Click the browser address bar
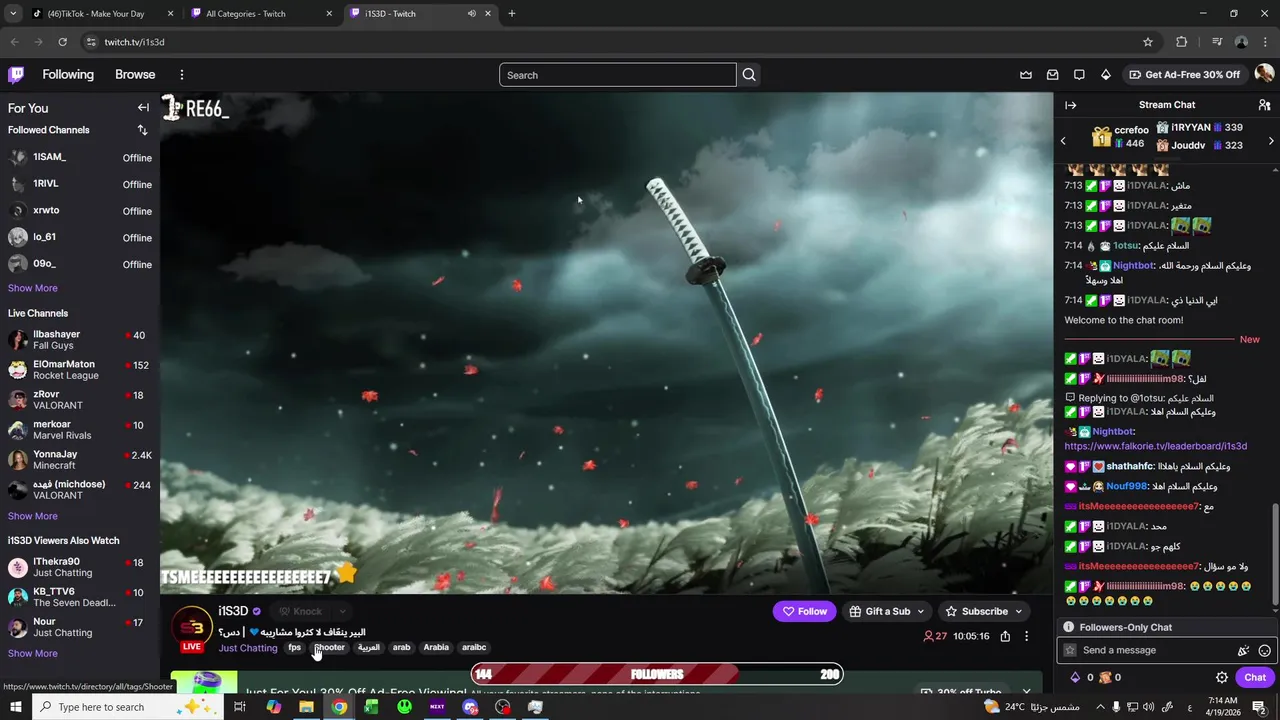1280x720 pixels. point(618,42)
